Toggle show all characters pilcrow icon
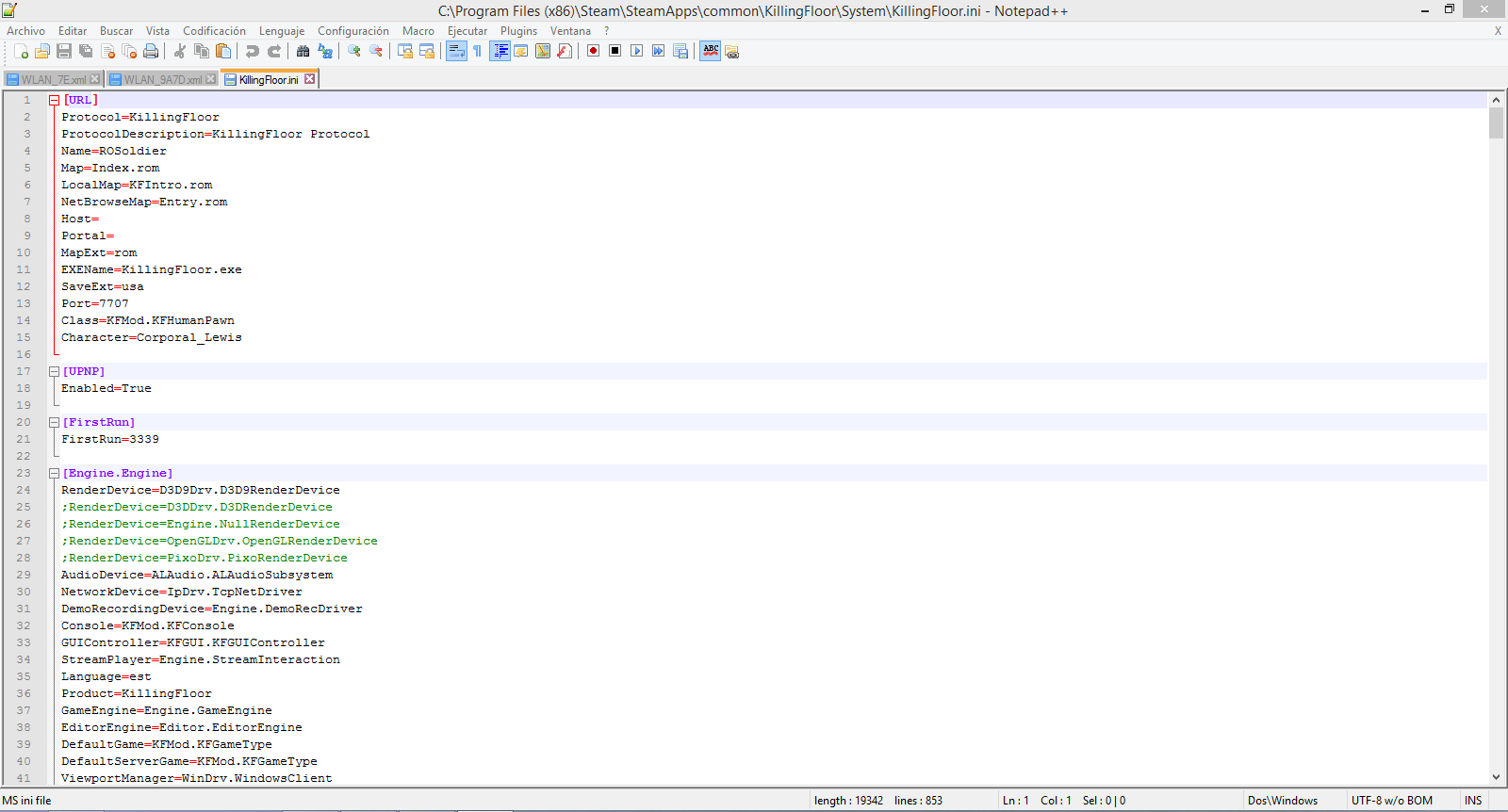Viewport: 1508px width, 812px height. [477, 51]
